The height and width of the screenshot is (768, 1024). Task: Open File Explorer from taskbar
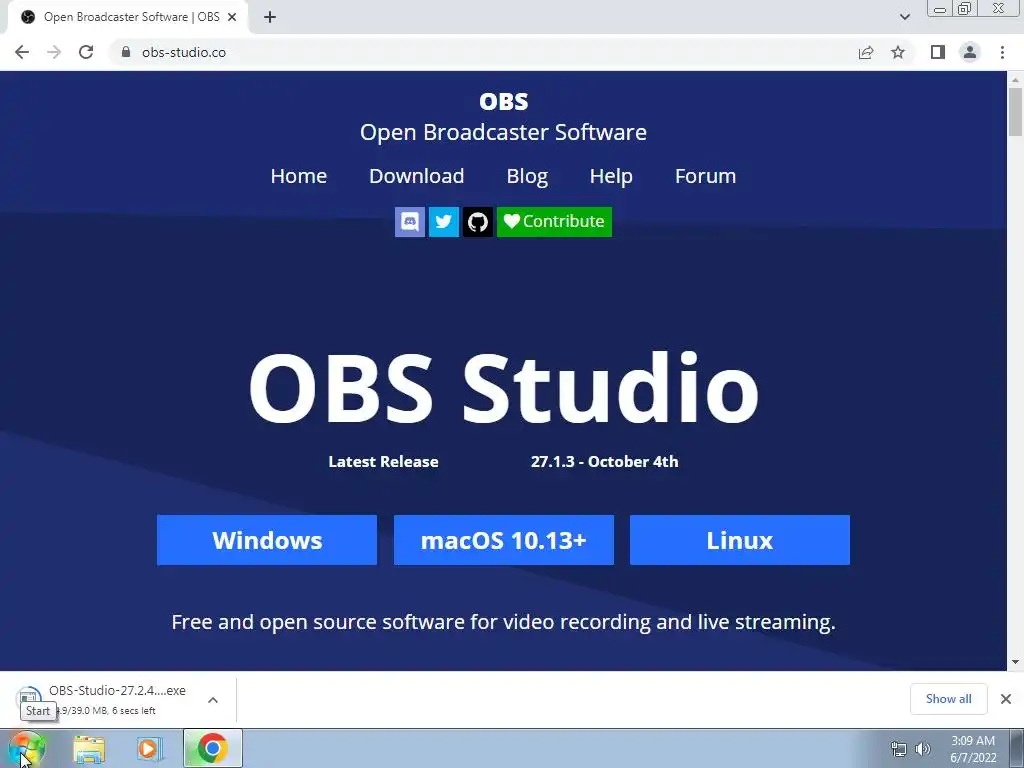[89, 749]
